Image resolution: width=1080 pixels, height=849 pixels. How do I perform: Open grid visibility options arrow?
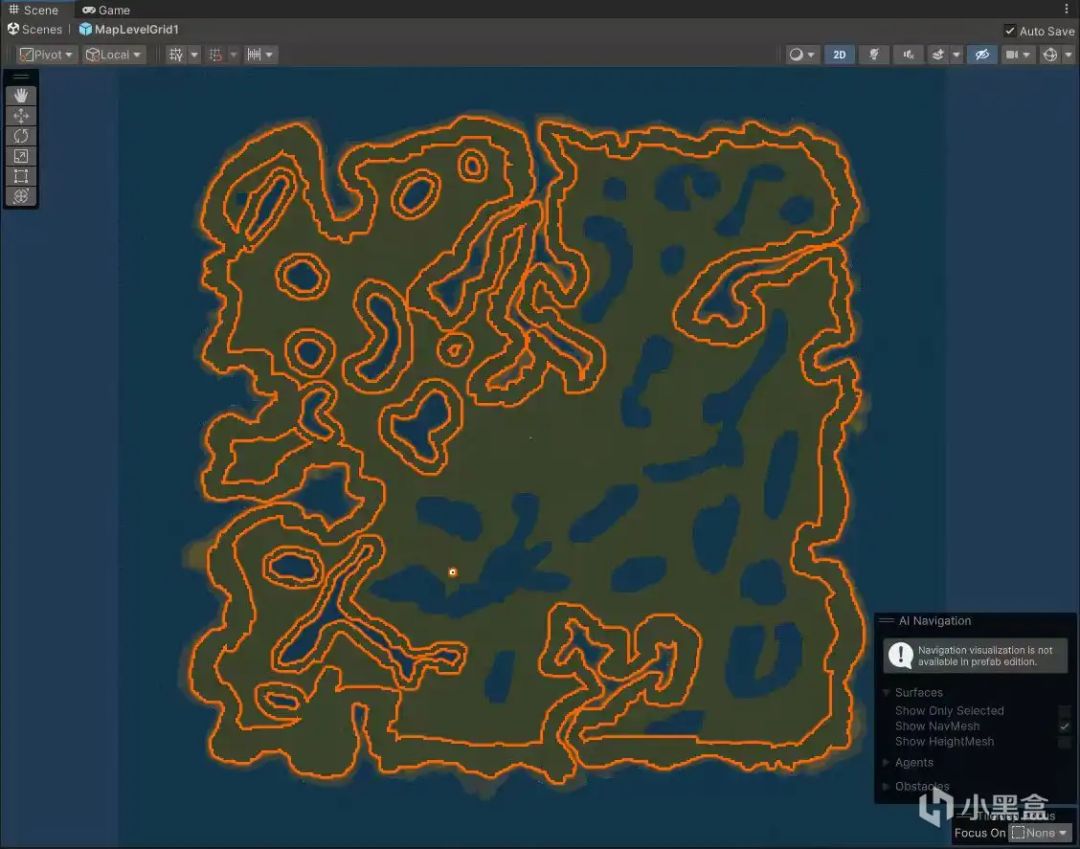(x=194, y=54)
